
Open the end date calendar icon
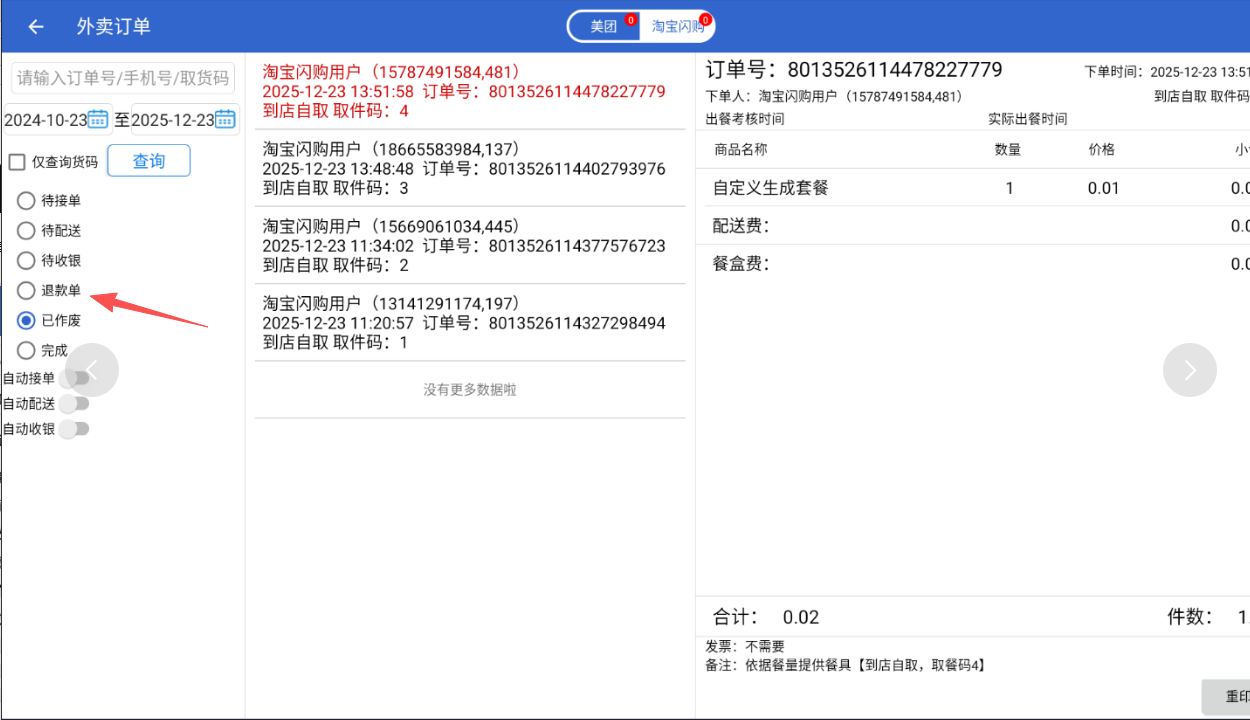225,119
